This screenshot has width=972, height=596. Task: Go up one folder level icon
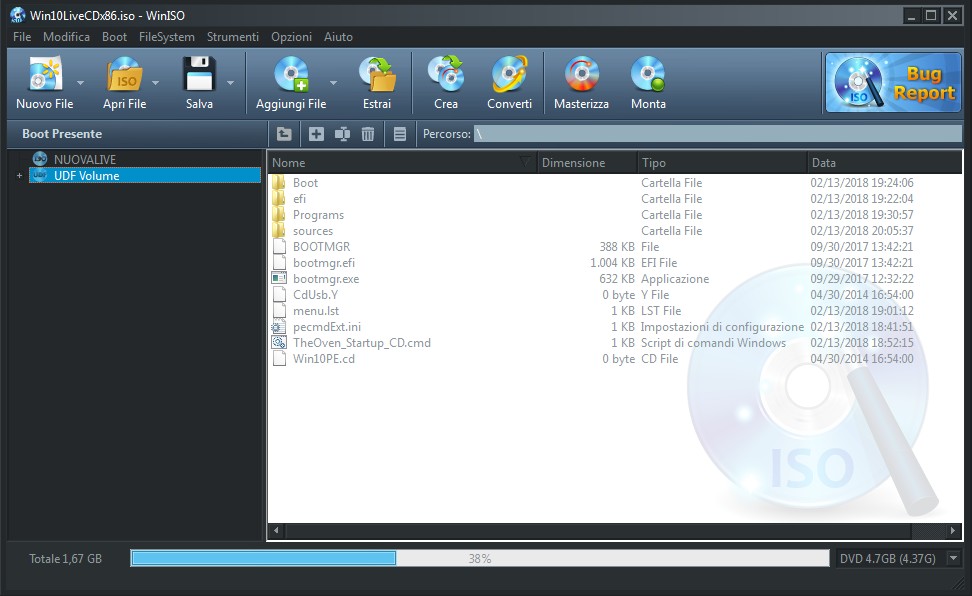(284, 133)
